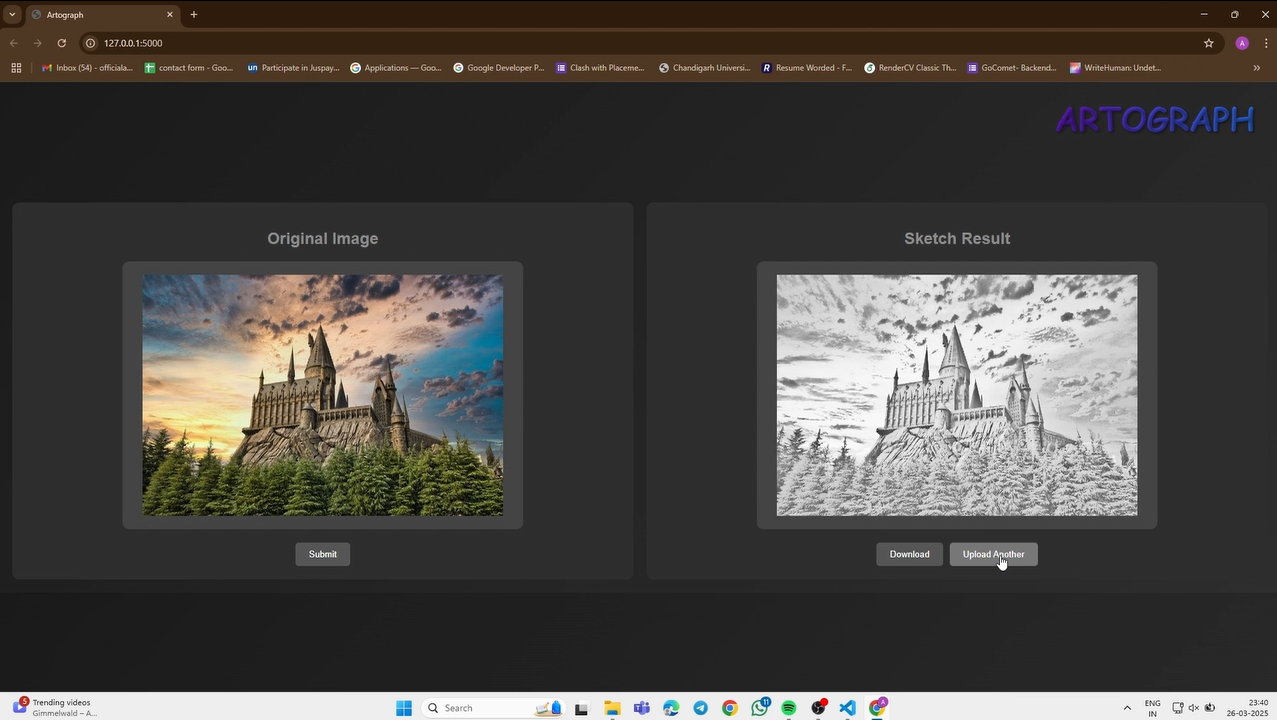Open Microsoft Edge from taskbar
This screenshot has height=720, width=1277.
pos(671,708)
